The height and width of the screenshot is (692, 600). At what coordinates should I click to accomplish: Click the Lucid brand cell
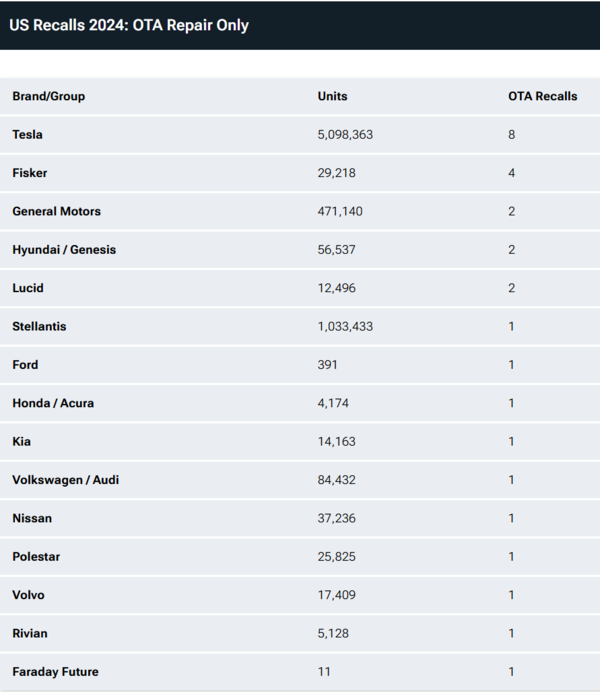(x=28, y=288)
